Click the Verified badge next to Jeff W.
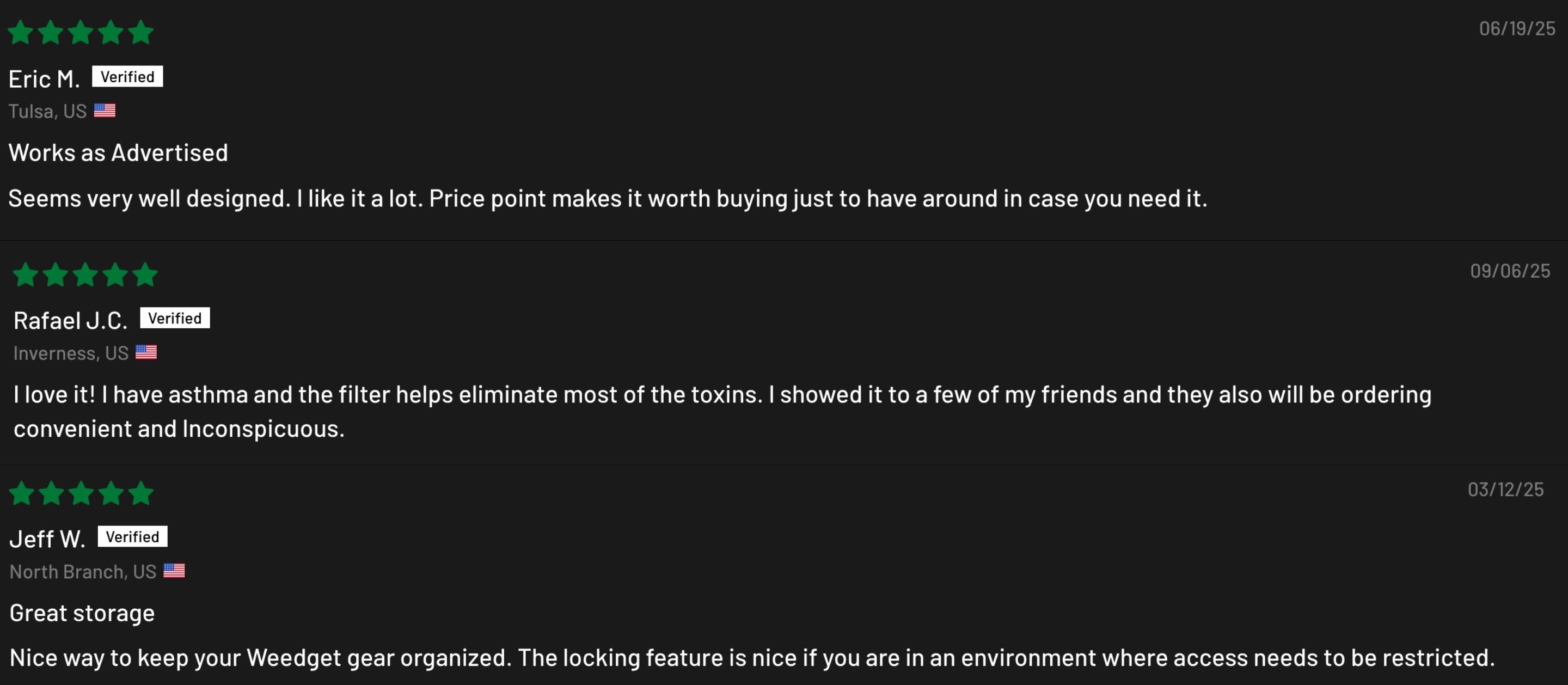Viewport: 1568px width, 685px height. coord(132,536)
